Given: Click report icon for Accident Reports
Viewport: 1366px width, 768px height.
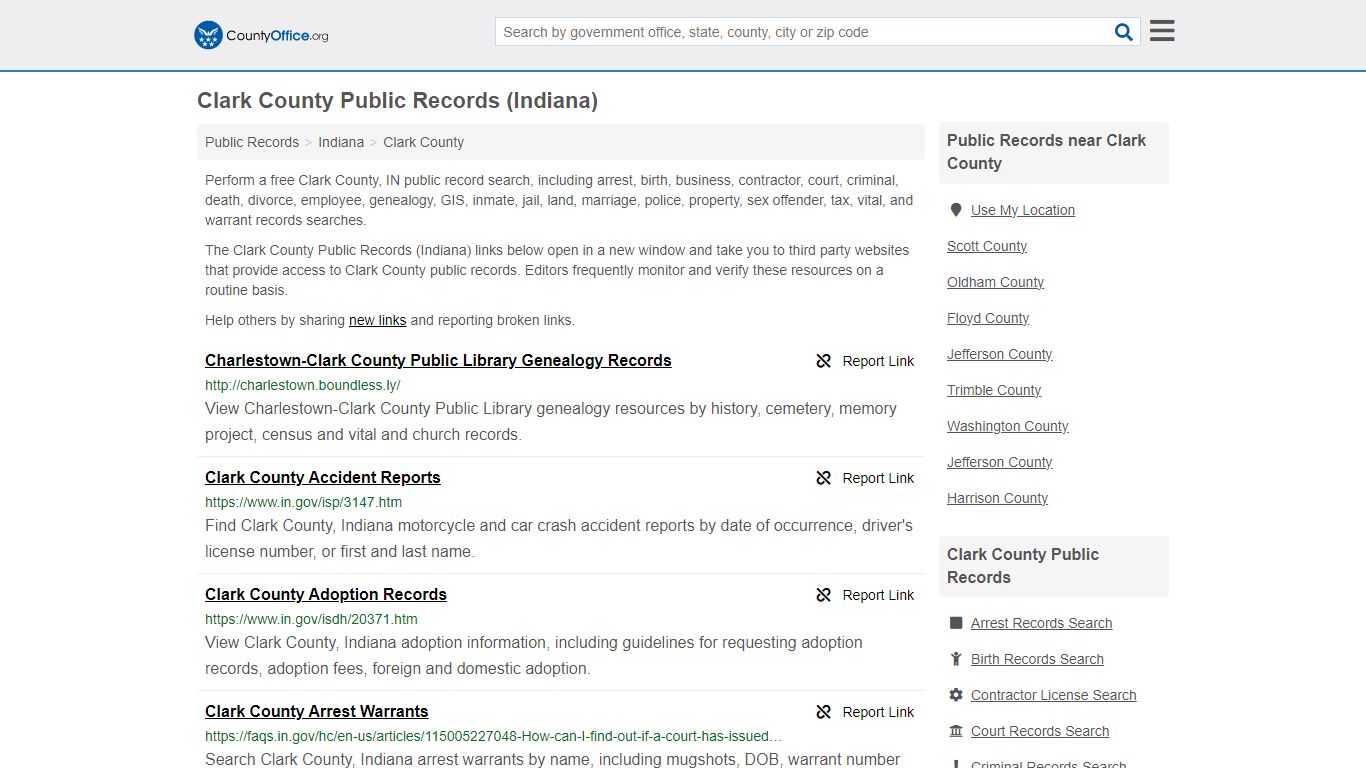Looking at the screenshot, I should [x=823, y=478].
